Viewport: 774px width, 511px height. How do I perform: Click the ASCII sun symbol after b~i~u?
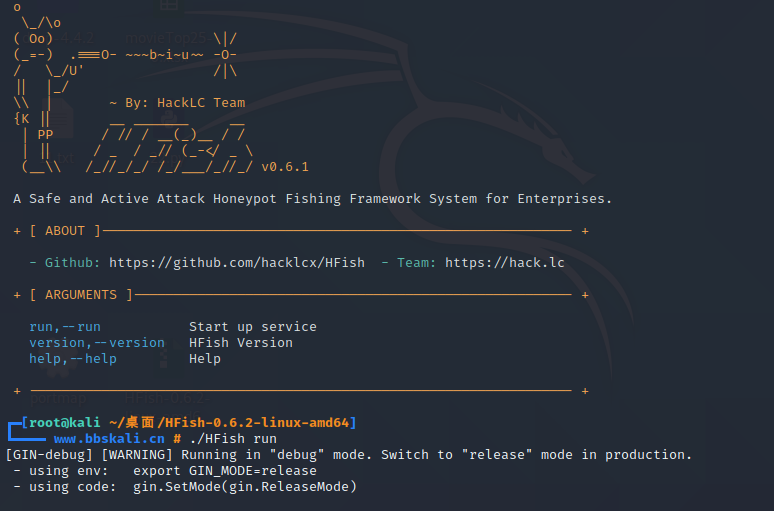[x=226, y=55]
